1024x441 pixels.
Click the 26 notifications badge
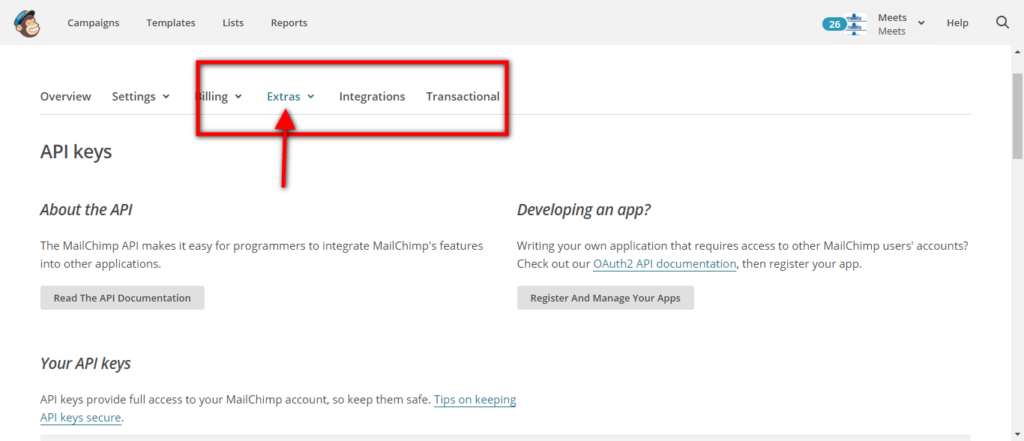tap(834, 24)
